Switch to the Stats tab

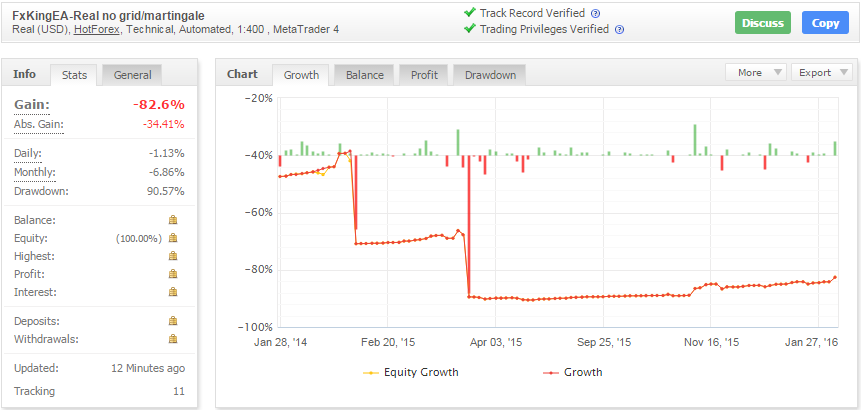coord(74,75)
